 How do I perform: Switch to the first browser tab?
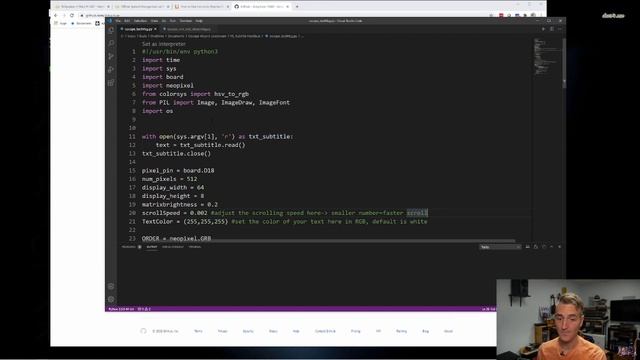tap(83, 7)
